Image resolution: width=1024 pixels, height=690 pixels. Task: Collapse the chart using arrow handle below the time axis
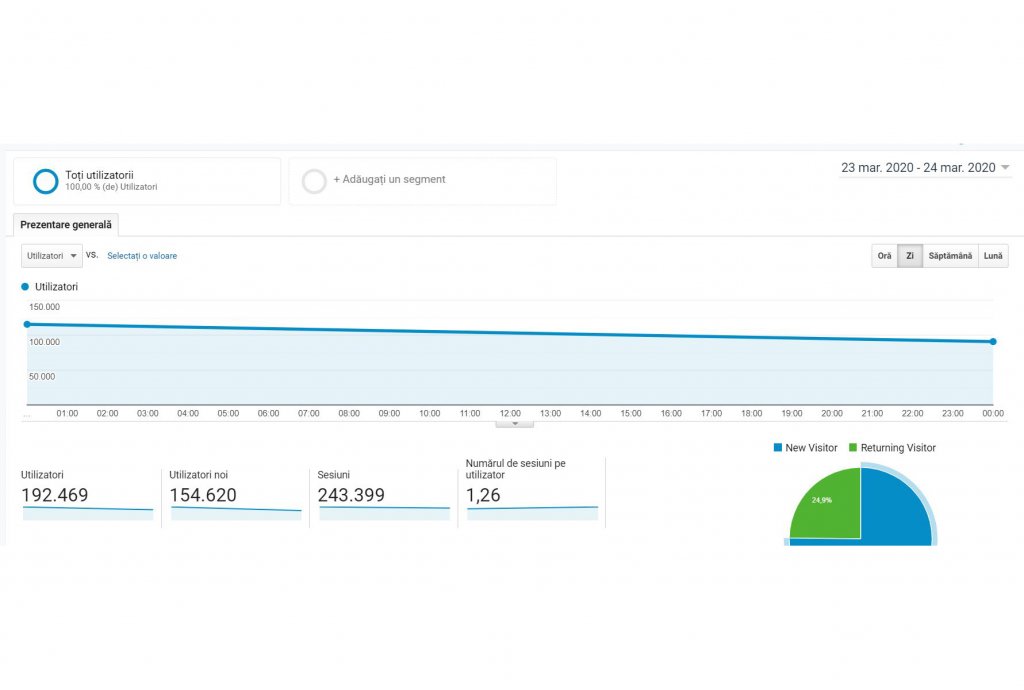515,424
